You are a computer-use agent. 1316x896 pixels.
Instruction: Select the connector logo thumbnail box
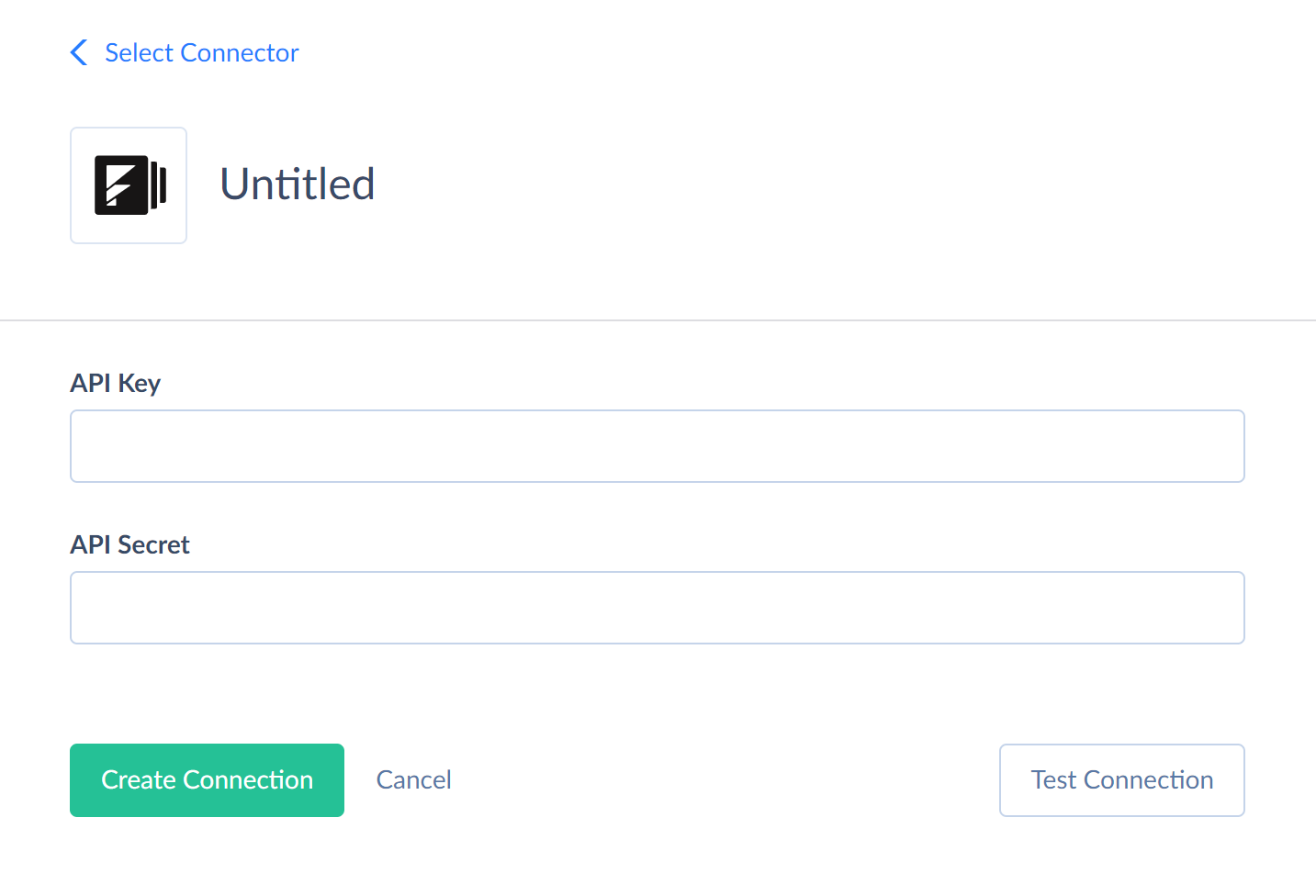pyautogui.click(x=129, y=185)
